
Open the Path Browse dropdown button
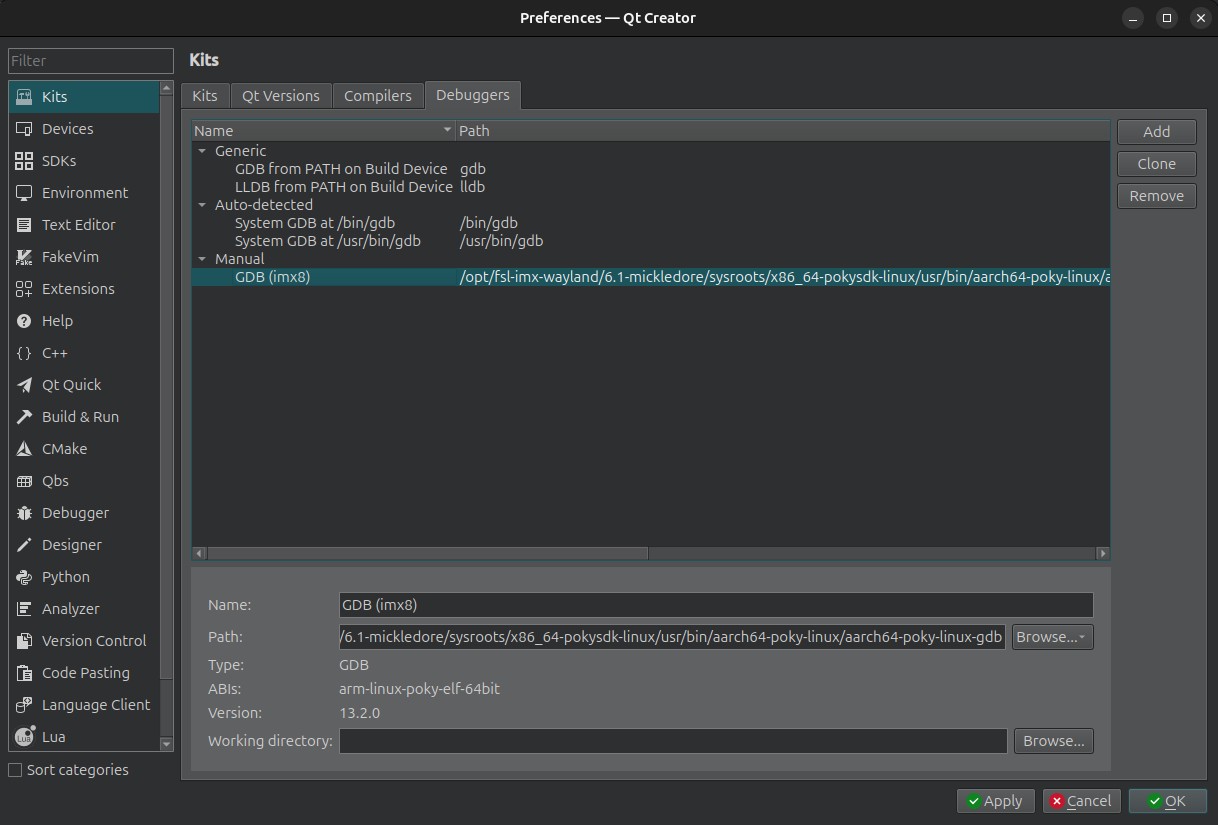(x=1052, y=637)
